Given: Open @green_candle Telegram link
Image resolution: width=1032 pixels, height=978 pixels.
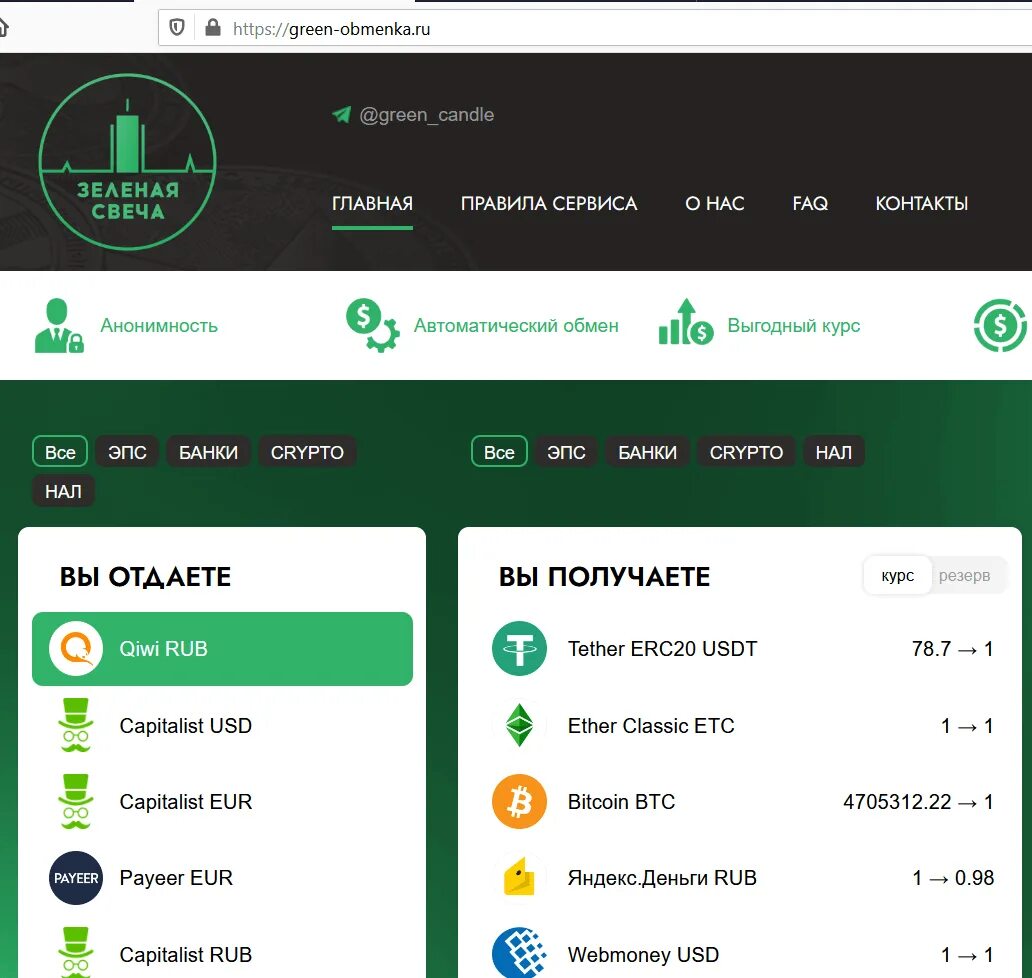Looking at the screenshot, I should (x=426, y=115).
